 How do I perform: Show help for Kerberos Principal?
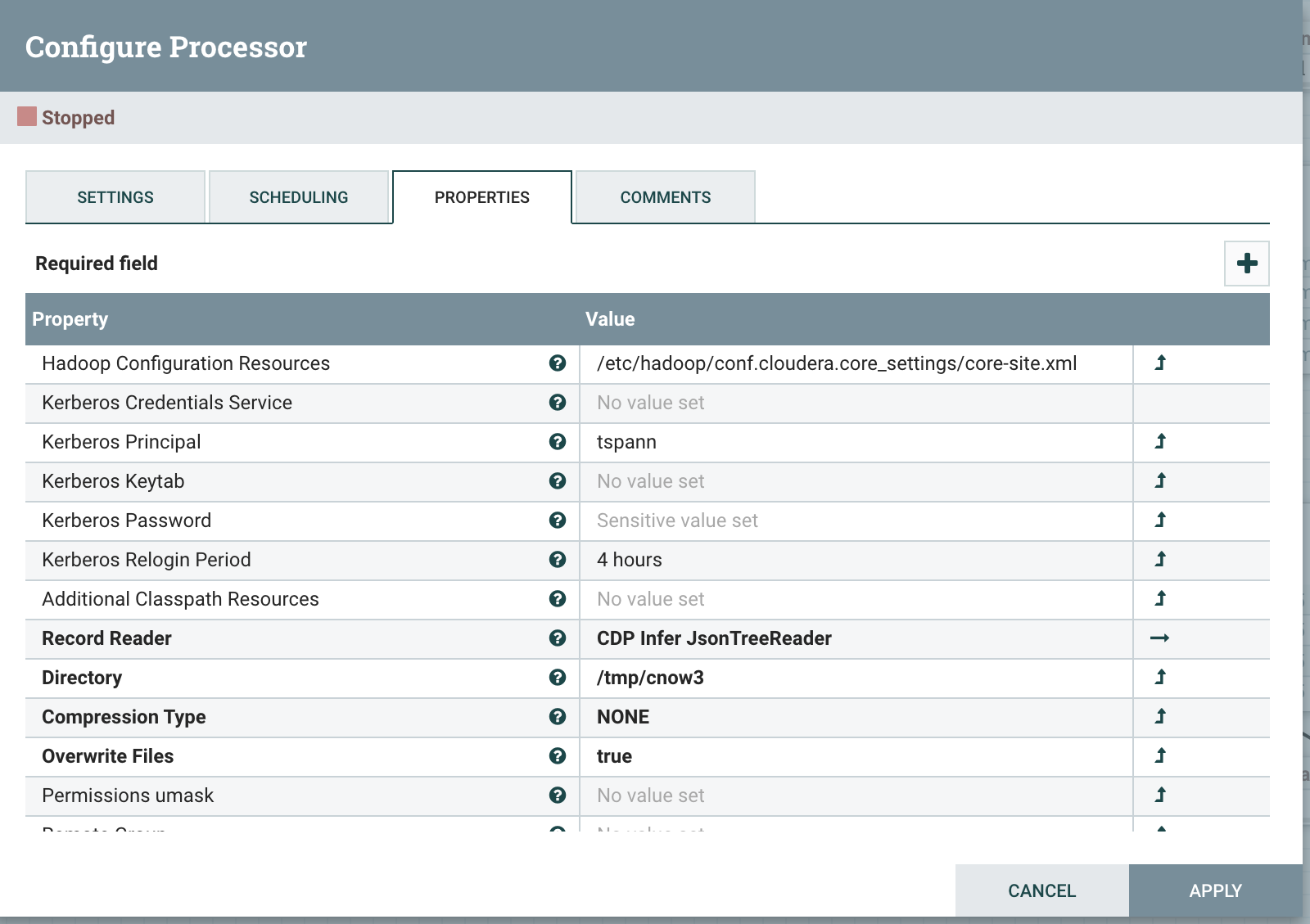[558, 442]
